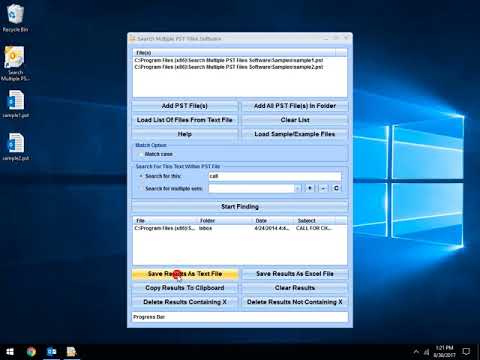
Task: Click the Add PST File(s) button
Action: (185, 106)
